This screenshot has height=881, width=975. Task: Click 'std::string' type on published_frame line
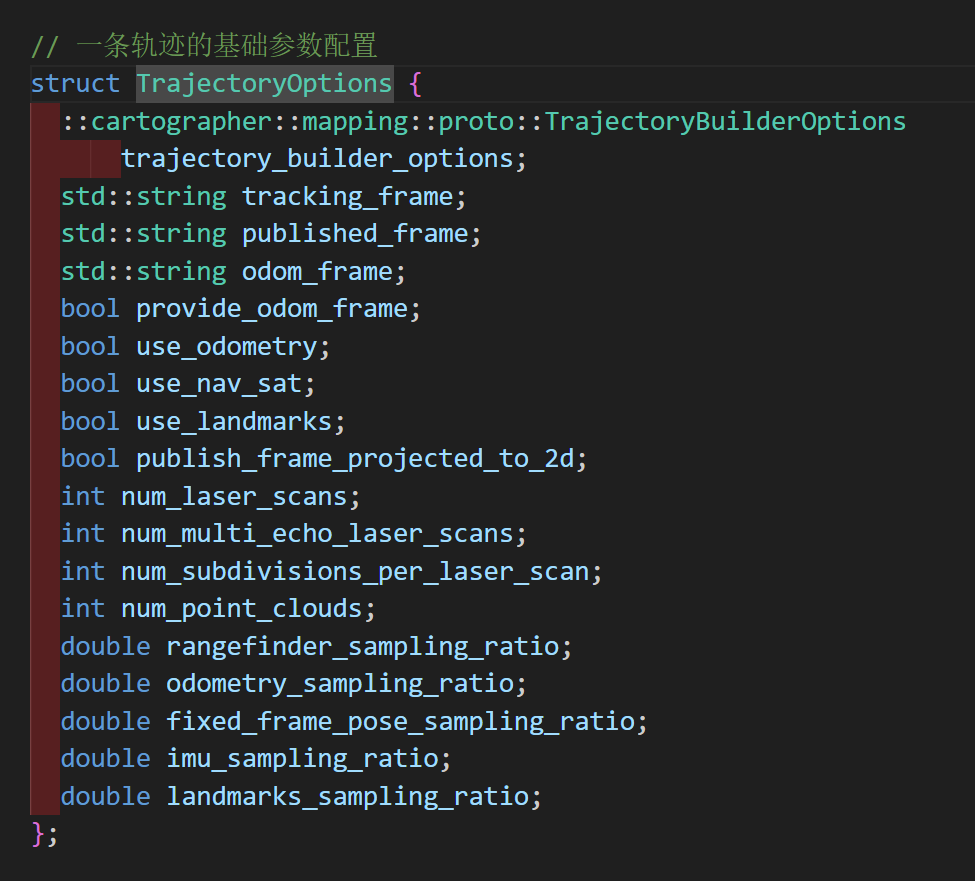pyautogui.click(x=144, y=234)
